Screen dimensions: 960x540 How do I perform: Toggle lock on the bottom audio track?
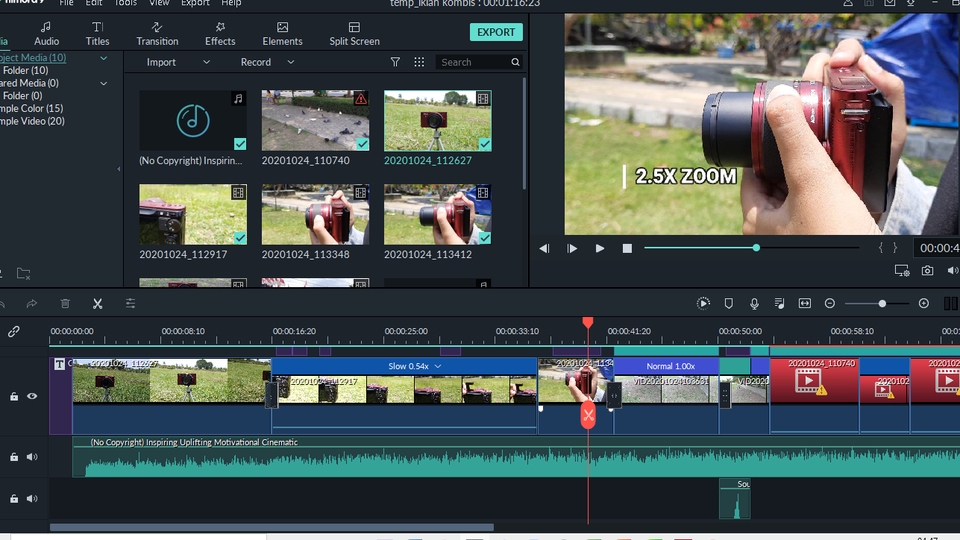click(x=13, y=498)
